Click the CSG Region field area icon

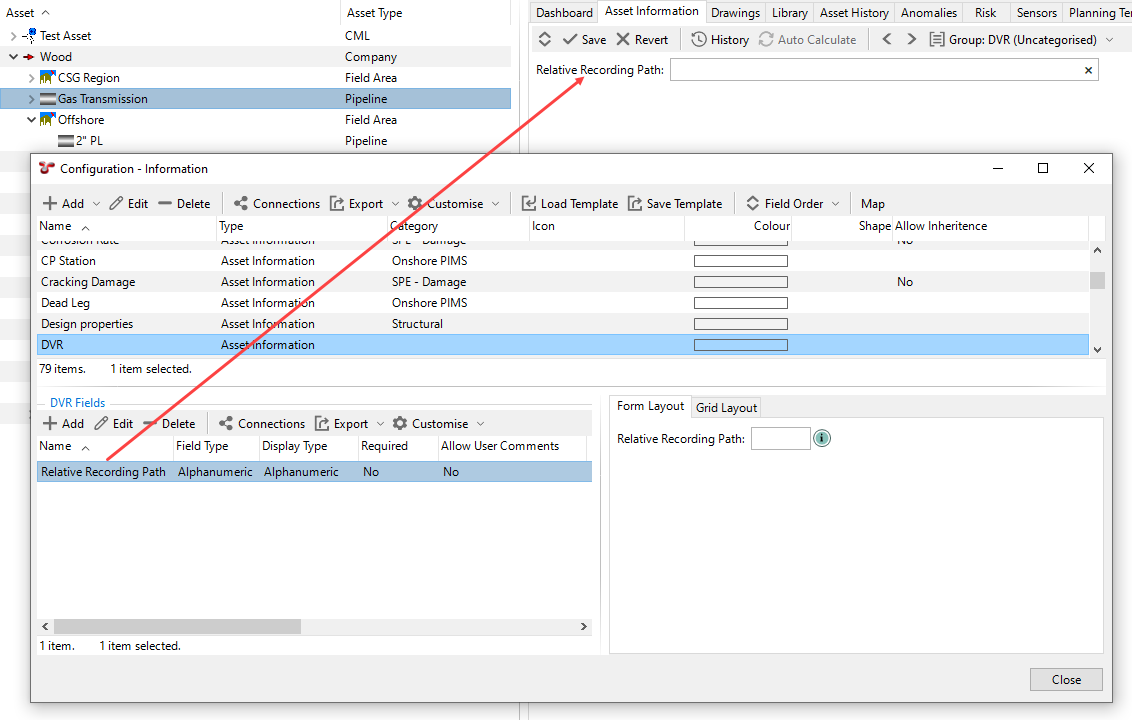[48, 77]
